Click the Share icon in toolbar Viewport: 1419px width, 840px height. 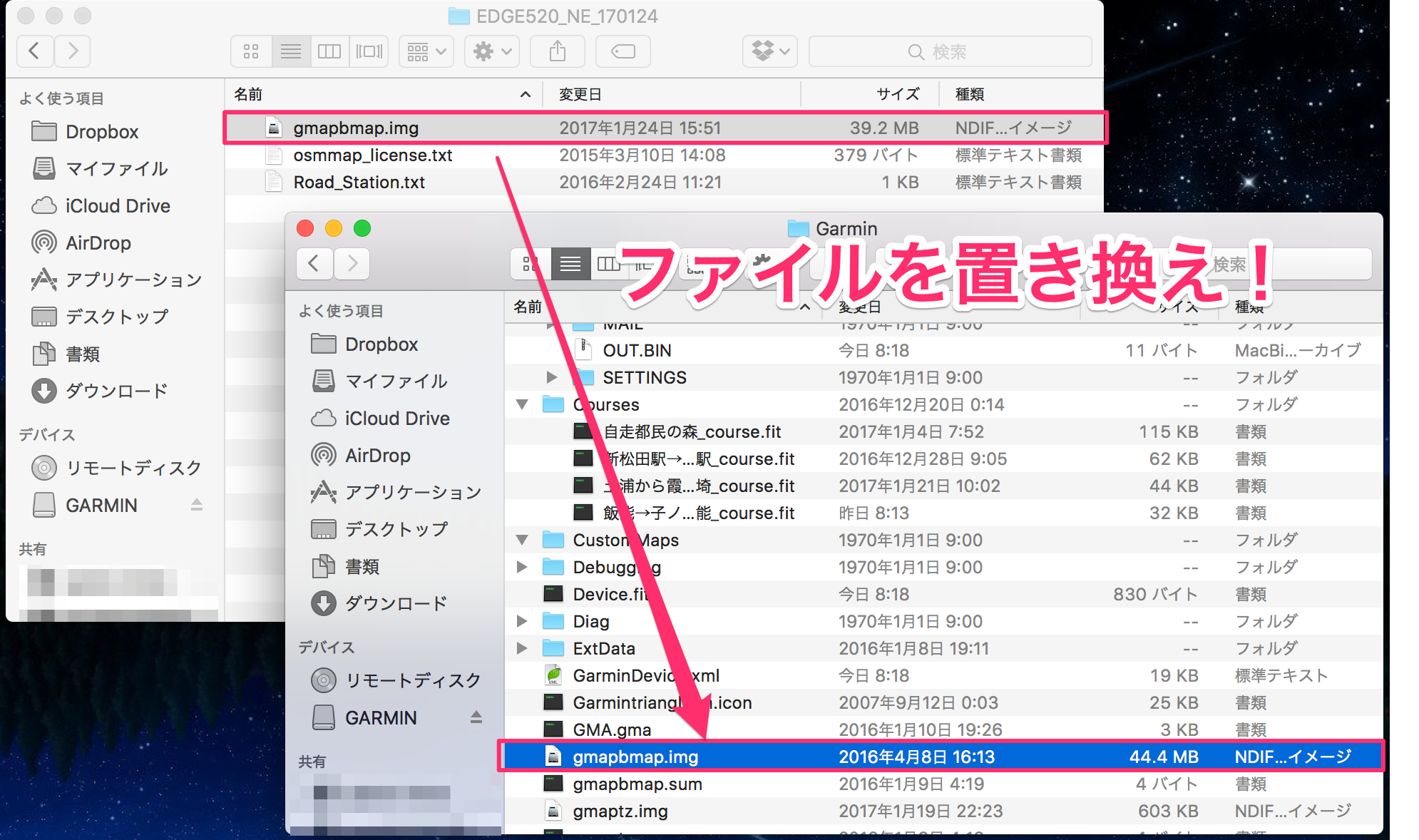pos(558,51)
